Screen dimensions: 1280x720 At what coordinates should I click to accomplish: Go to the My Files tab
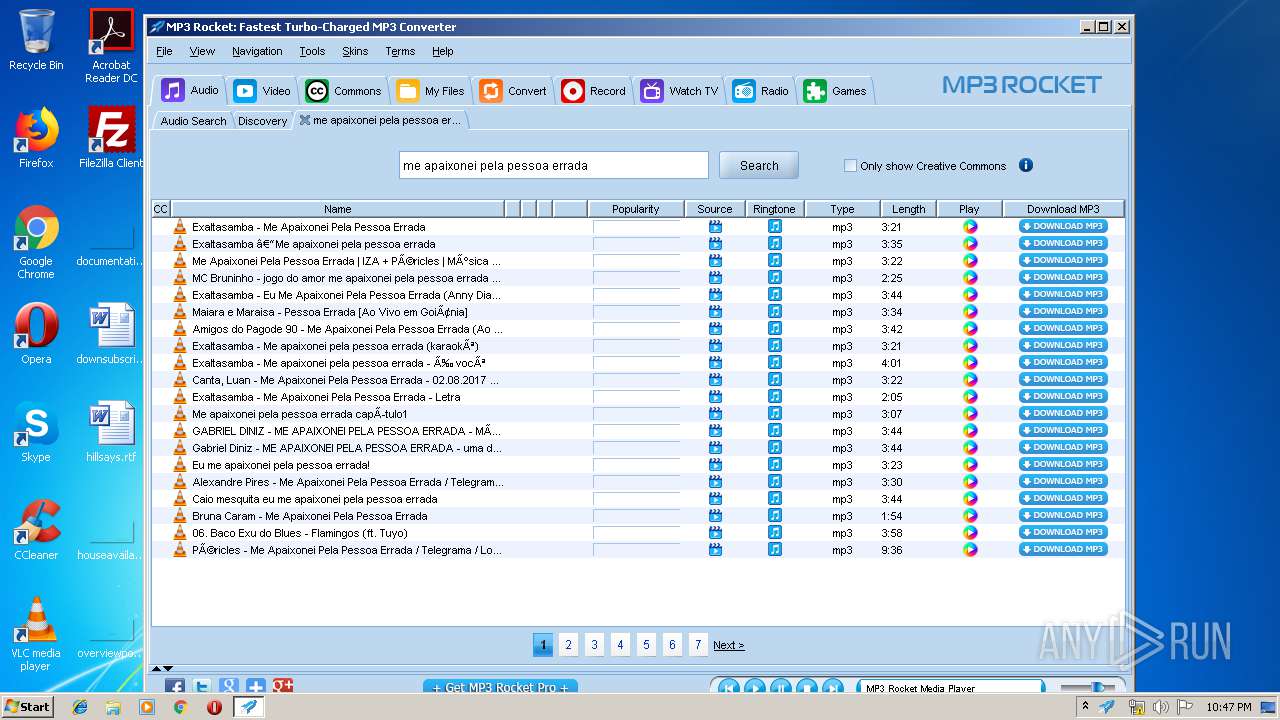coord(430,91)
